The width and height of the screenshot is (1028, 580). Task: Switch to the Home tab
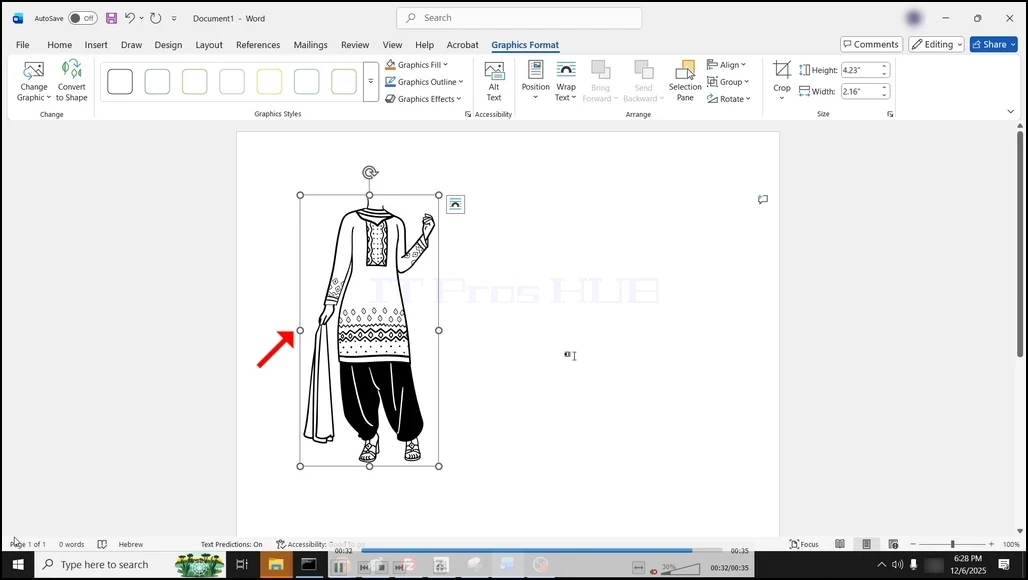point(59,45)
